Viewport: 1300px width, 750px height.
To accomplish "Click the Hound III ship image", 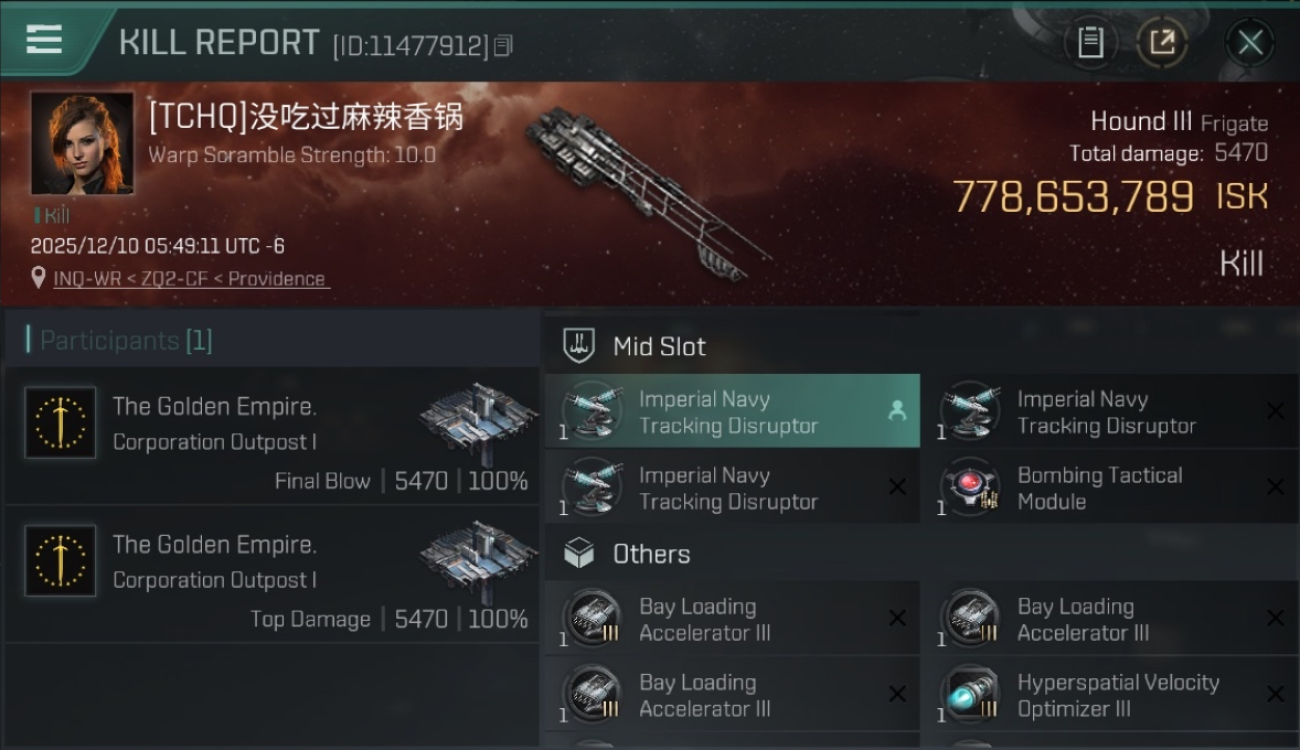I will tap(646, 192).
